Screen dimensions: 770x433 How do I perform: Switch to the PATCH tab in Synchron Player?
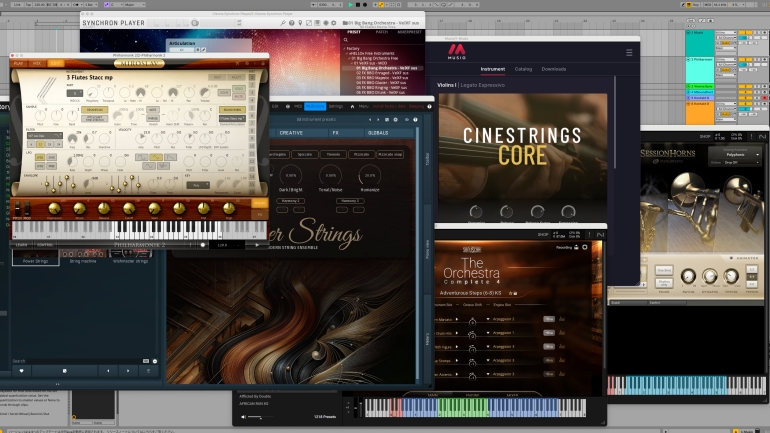coord(382,32)
